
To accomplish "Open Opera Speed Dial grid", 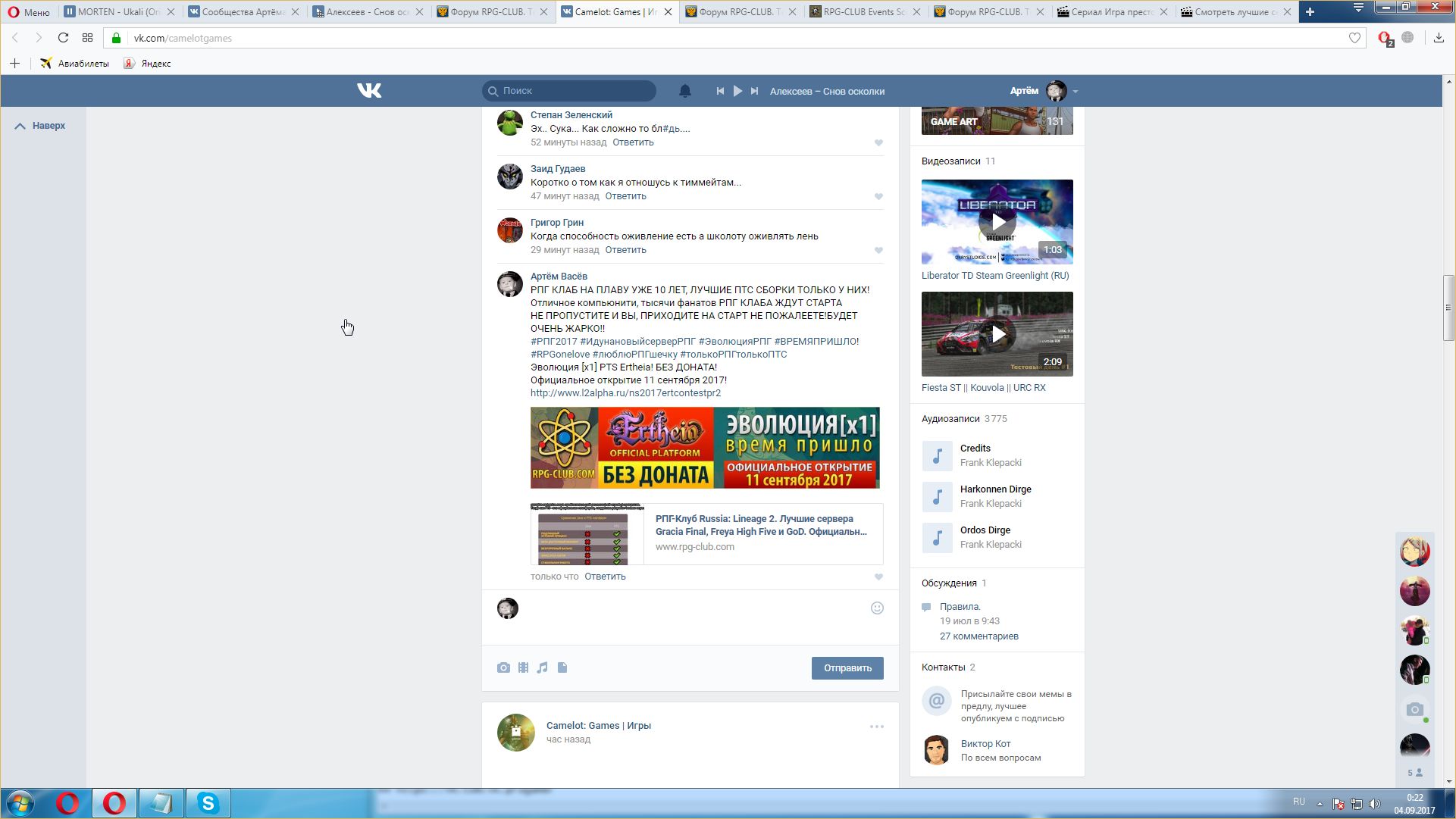I will (87, 38).
